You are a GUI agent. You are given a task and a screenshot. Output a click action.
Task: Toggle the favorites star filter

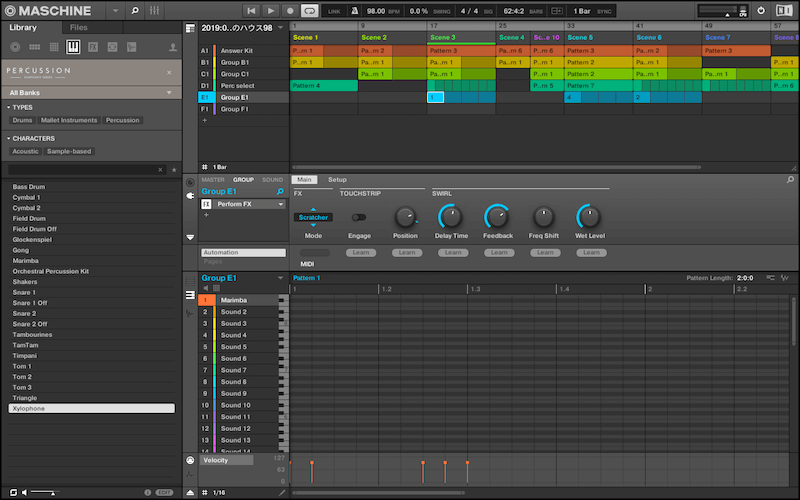(x=174, y=169)
